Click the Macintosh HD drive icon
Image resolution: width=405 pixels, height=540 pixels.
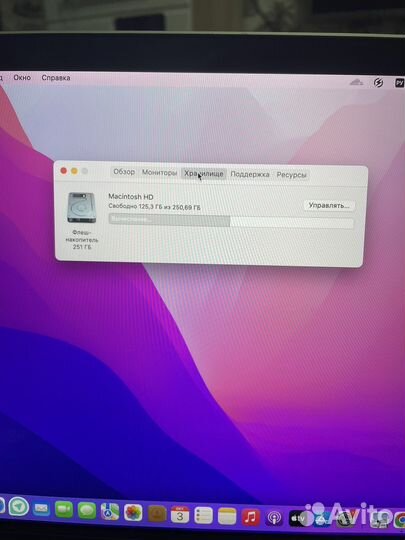[81, 208]
